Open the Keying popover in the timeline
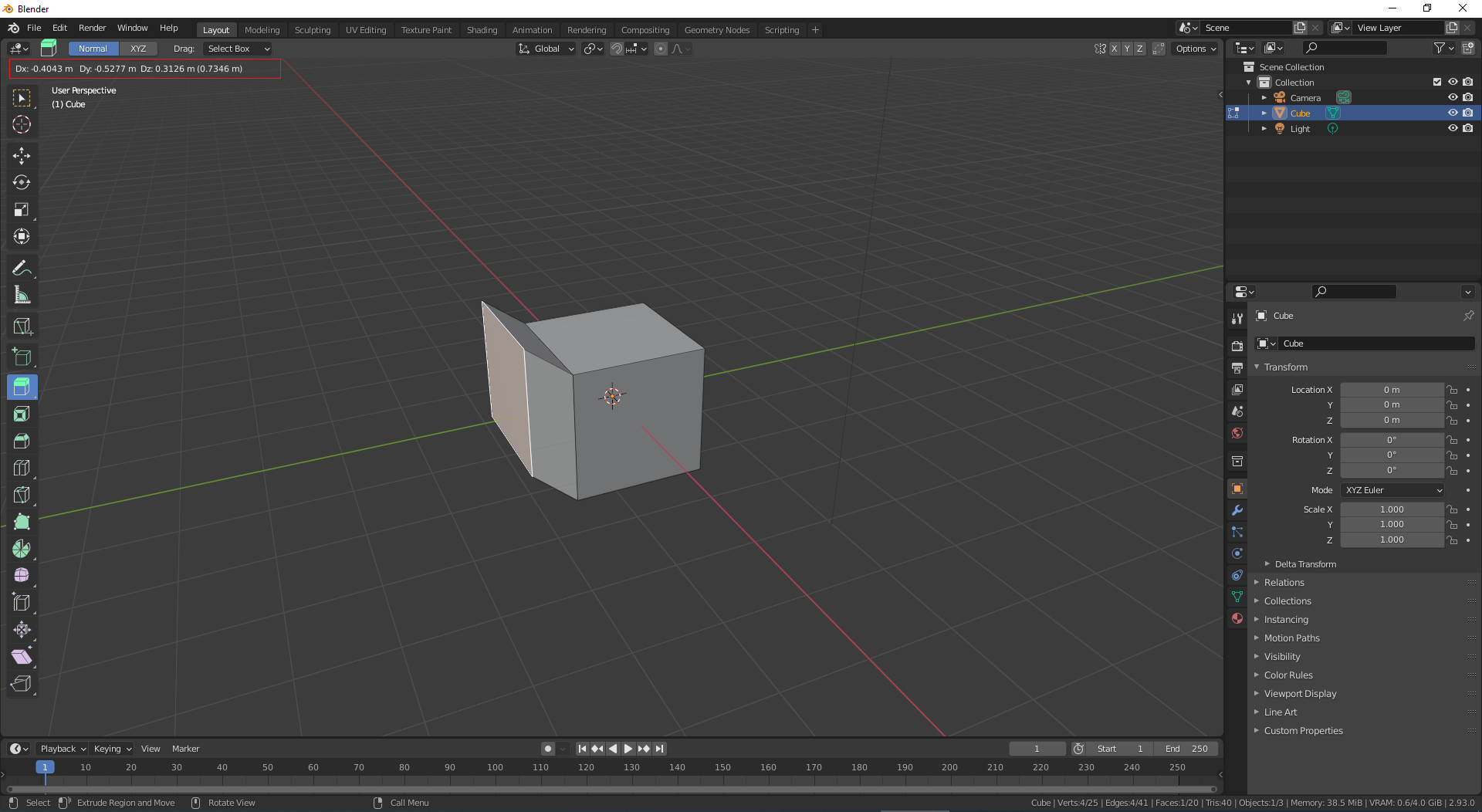The width and height of the screenshot is (1482, 812). [112, 749]
